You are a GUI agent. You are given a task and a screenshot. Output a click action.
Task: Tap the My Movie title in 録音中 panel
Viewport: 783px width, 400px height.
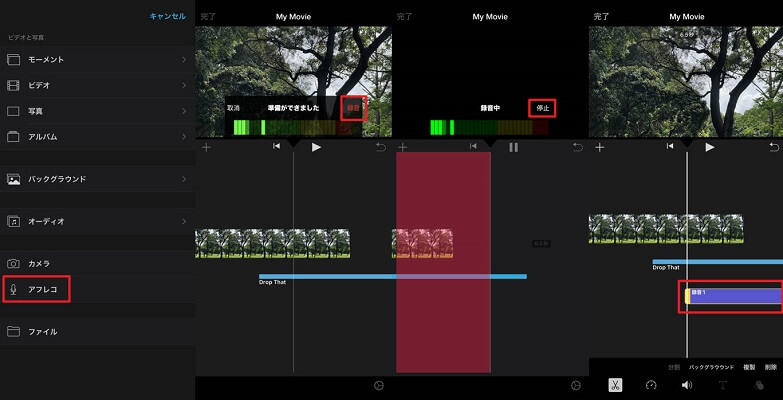point(490,16)
